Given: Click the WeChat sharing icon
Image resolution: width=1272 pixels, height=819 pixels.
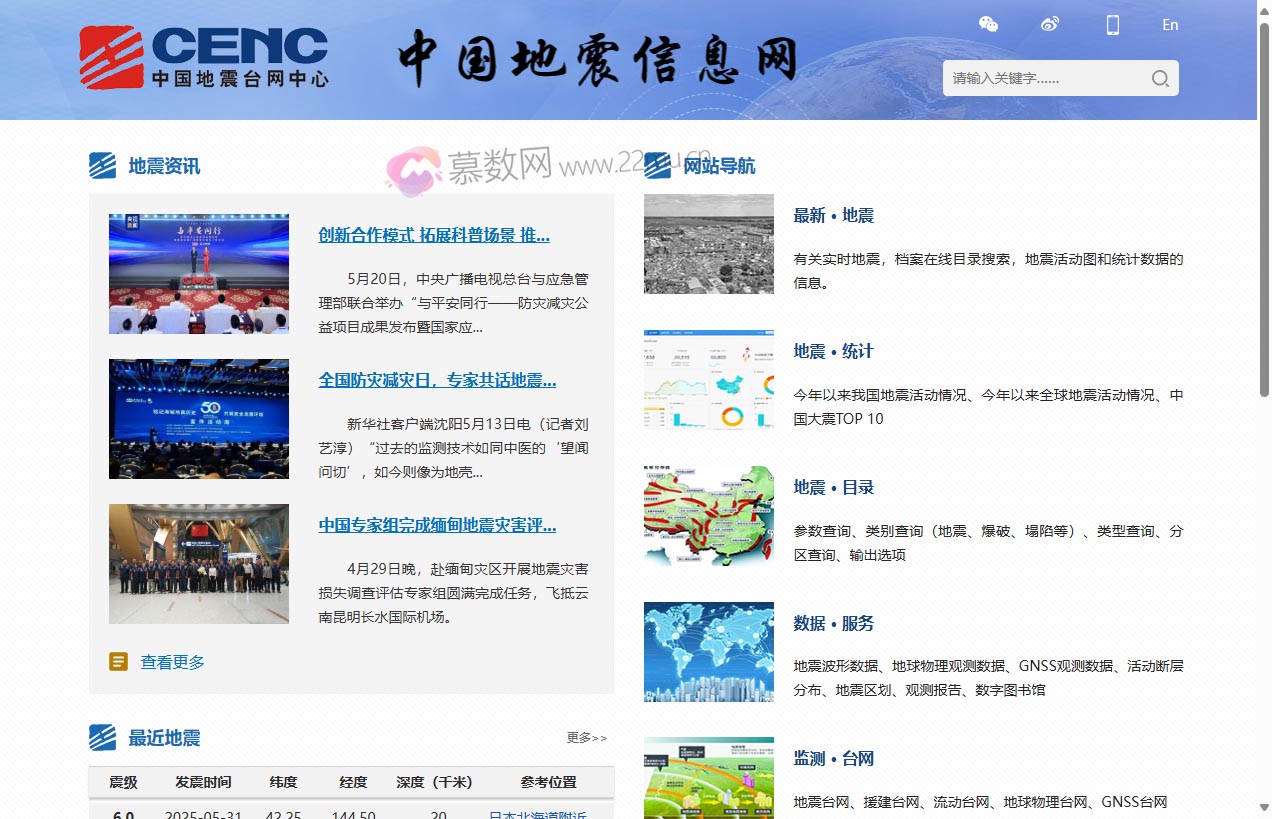Looking at the screenshot, I should click(988, 24).
